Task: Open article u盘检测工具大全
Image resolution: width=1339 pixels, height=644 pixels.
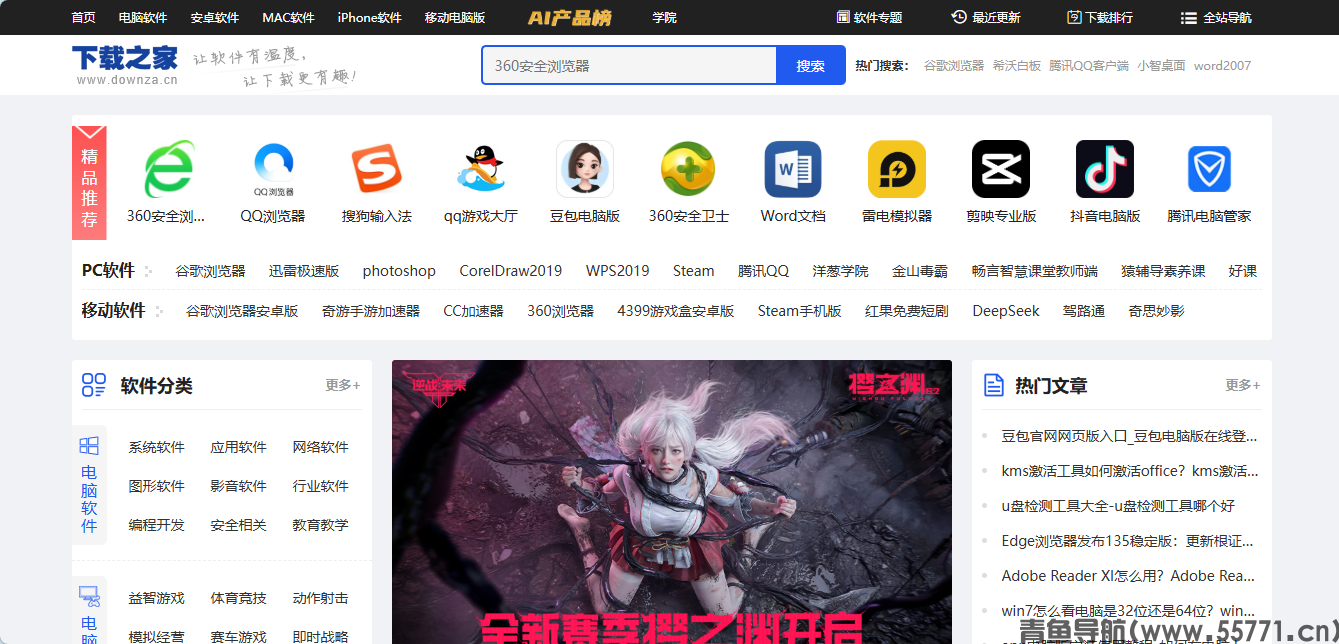Action: (1118, 506)
